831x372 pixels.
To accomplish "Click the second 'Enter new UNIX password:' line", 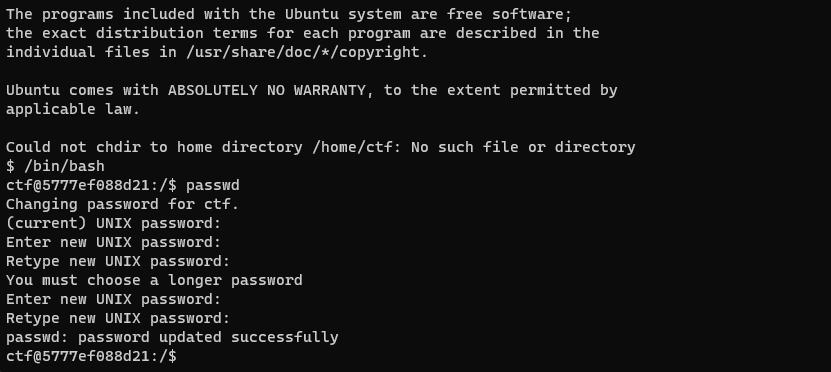I will (113, 299).
